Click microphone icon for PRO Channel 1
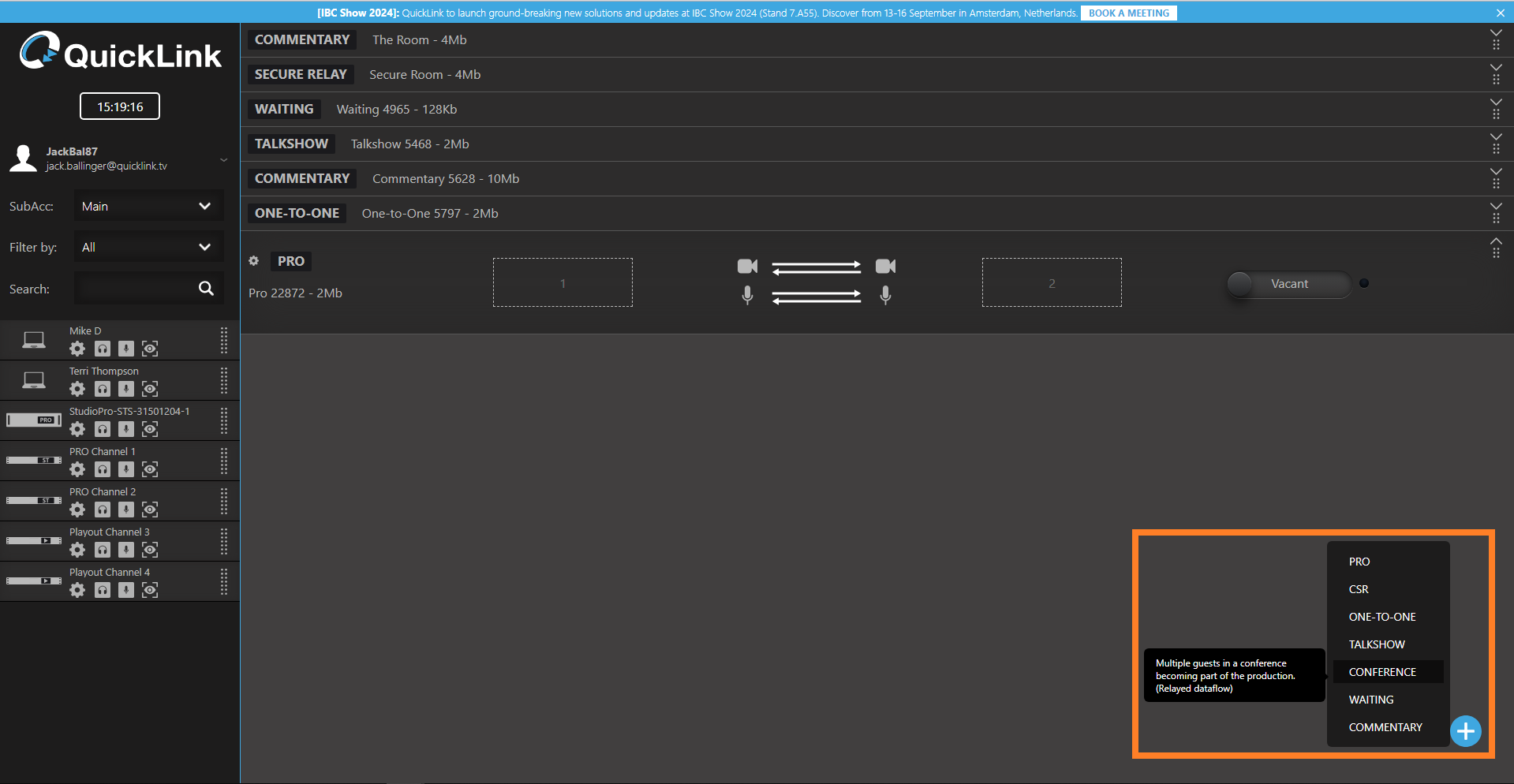The height and width of the screenshot is (784, 1514). 126,469
